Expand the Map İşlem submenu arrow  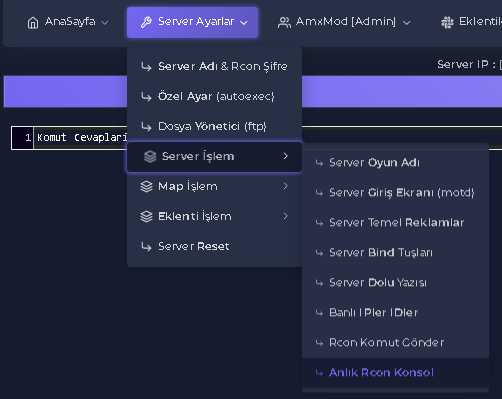coord(285,186)
